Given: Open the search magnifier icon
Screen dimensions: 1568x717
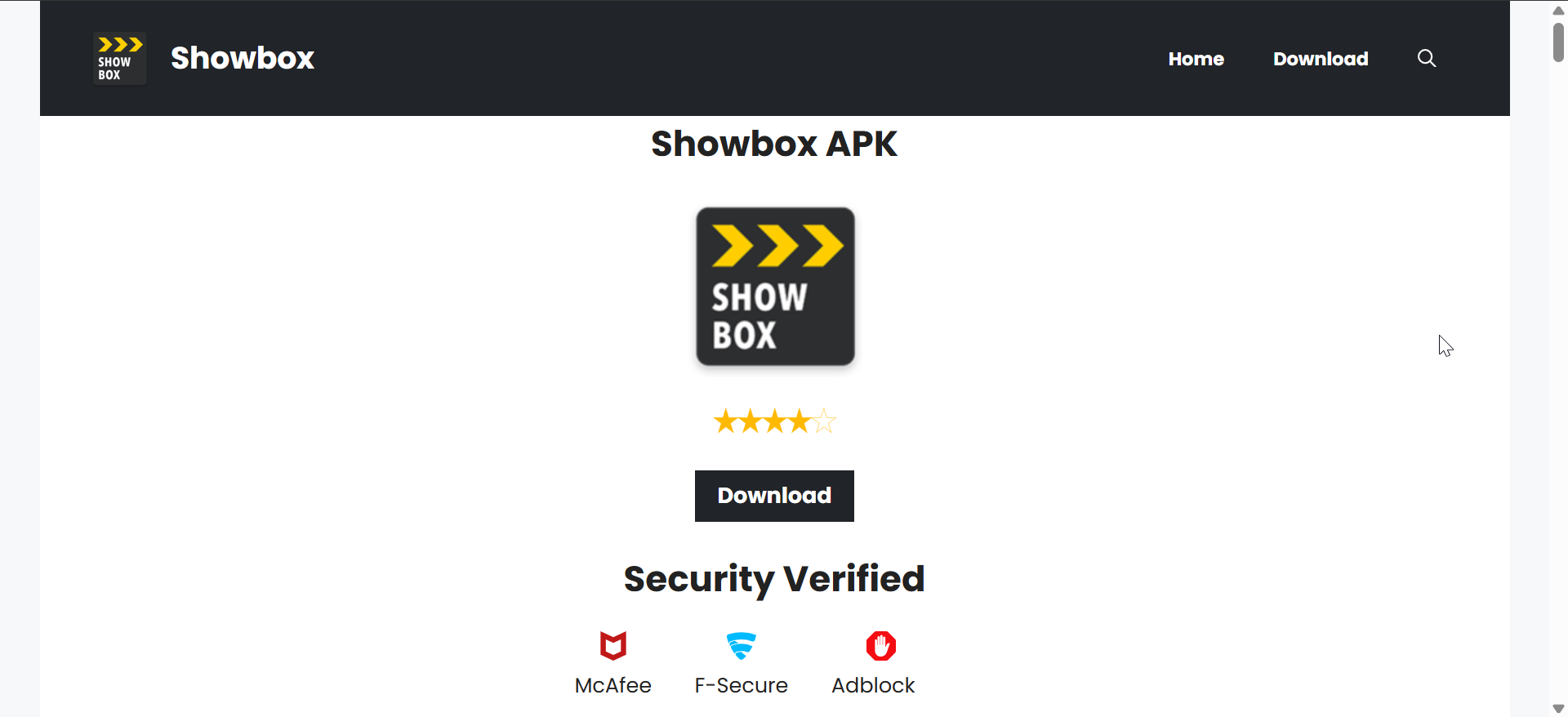Looking at the screenshot, I should [1426, 58].
